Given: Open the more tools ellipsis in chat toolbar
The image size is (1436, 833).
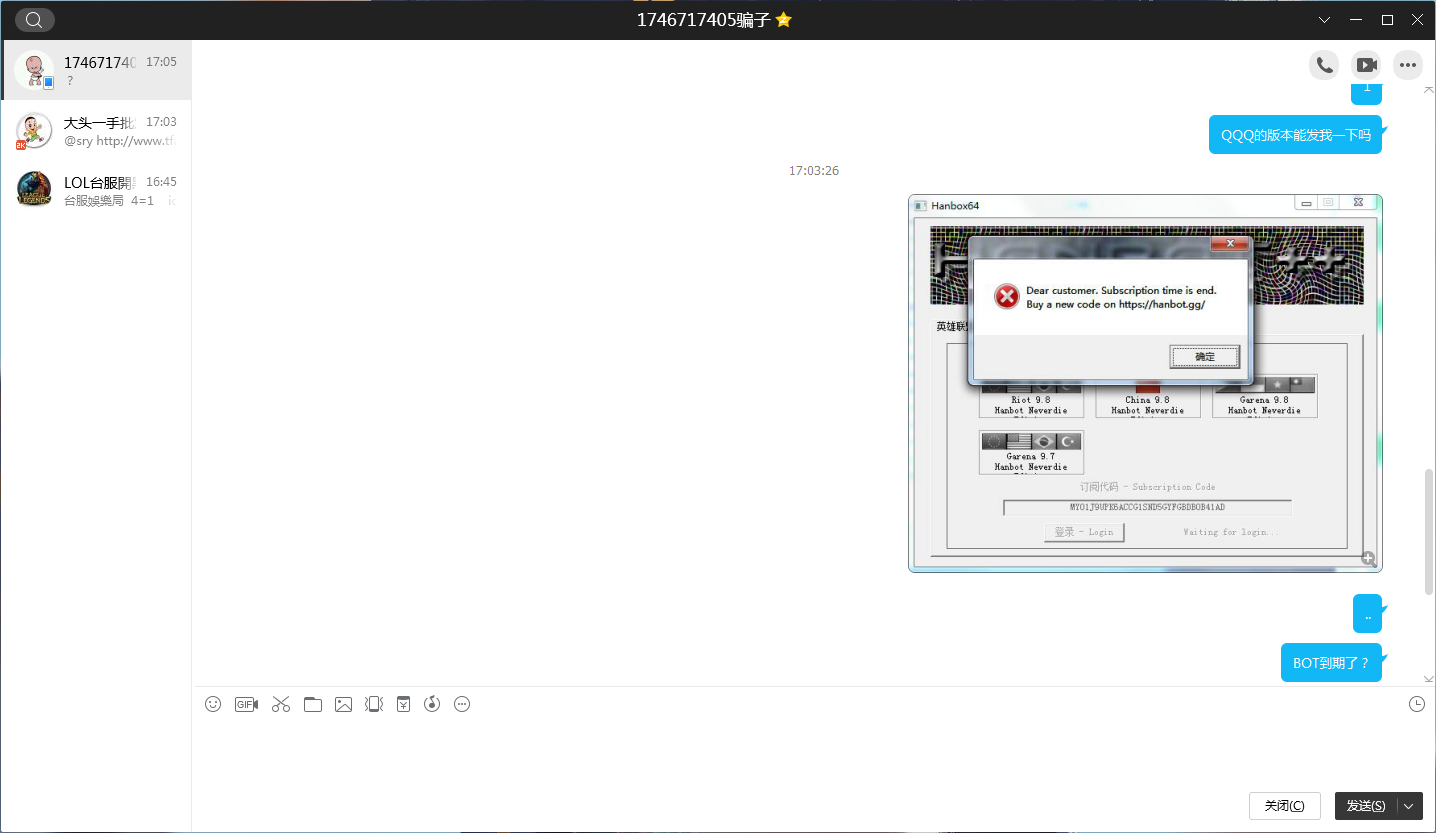Looking at the screenshot, I should tap(462, 704).
